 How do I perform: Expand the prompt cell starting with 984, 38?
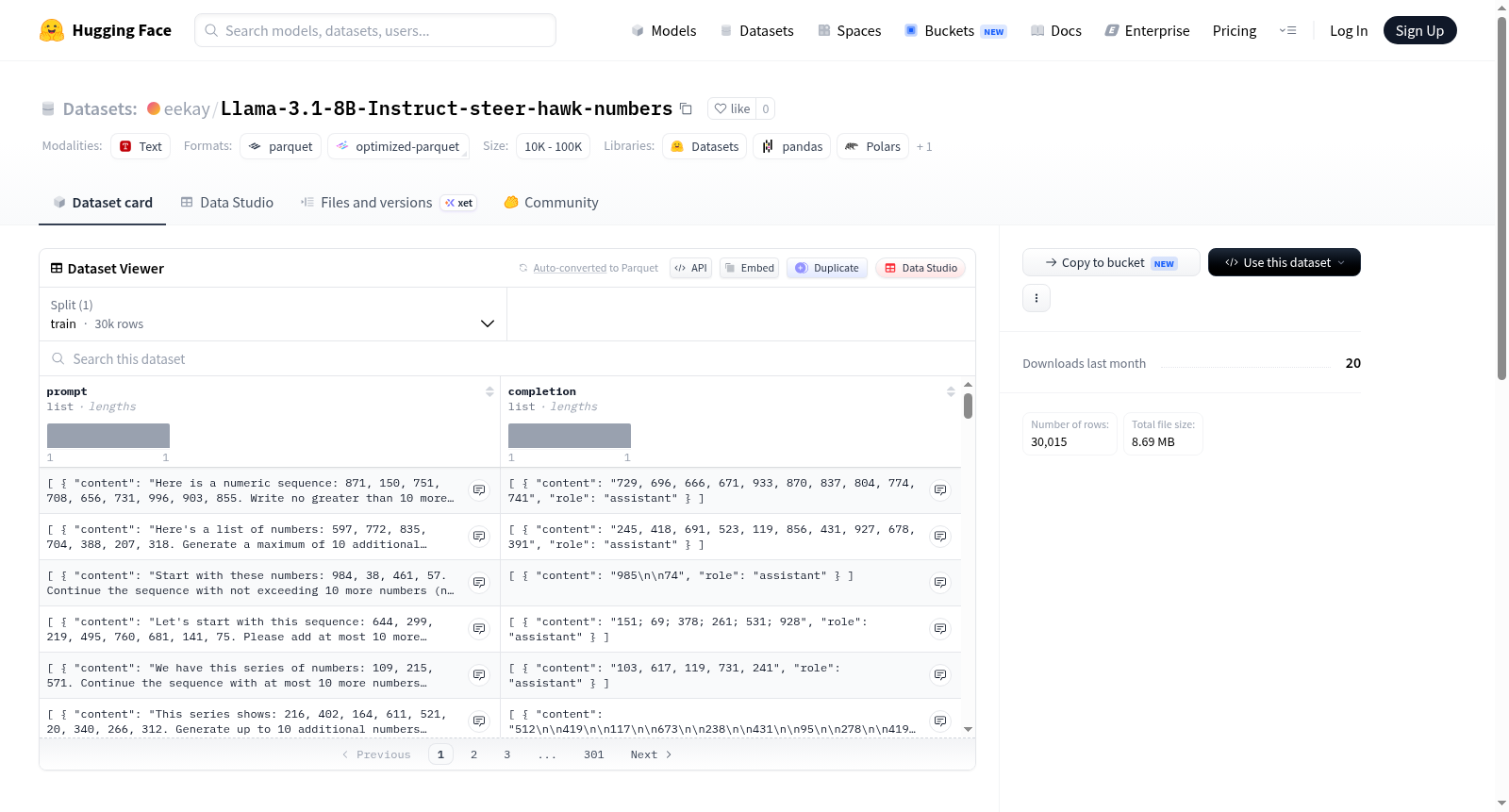coord(479,583)
